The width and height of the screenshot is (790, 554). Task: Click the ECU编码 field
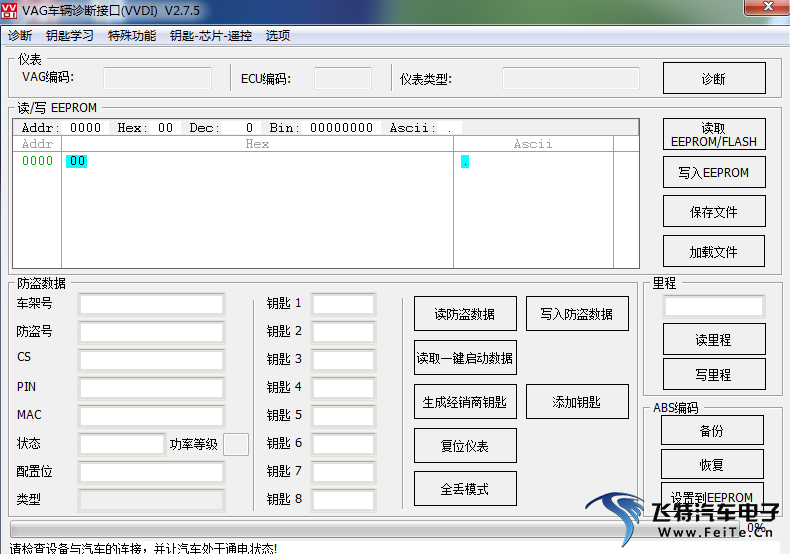tap(343, 78)
